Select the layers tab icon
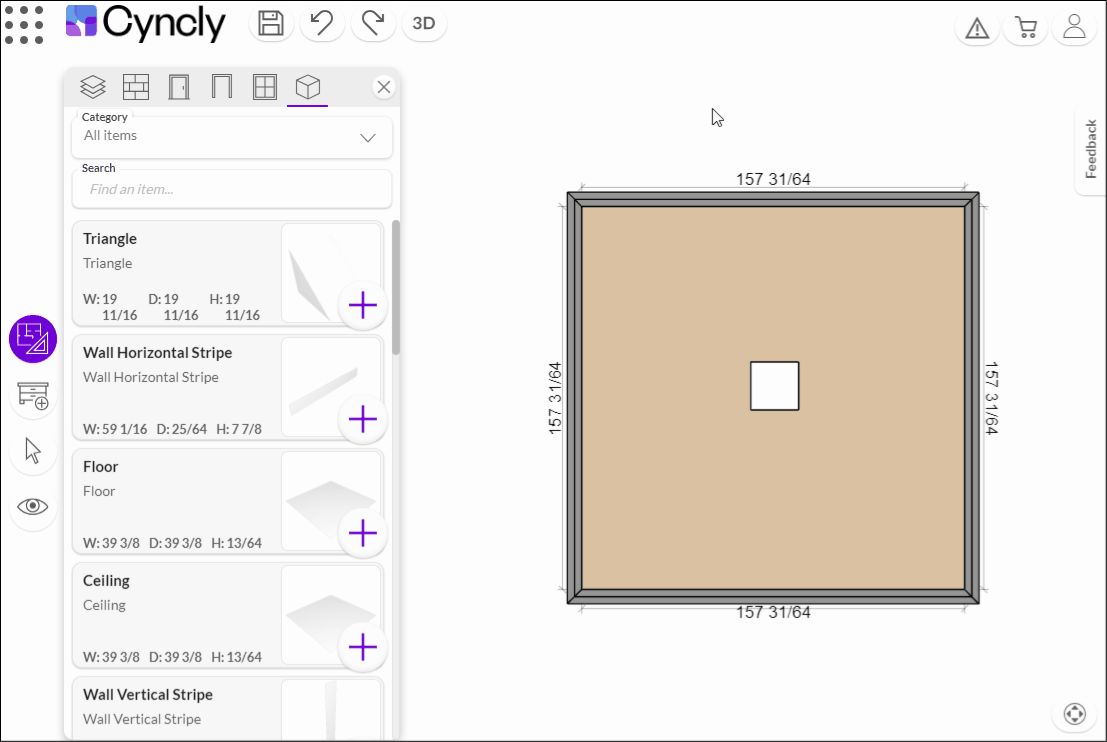 tap(92, 87)
